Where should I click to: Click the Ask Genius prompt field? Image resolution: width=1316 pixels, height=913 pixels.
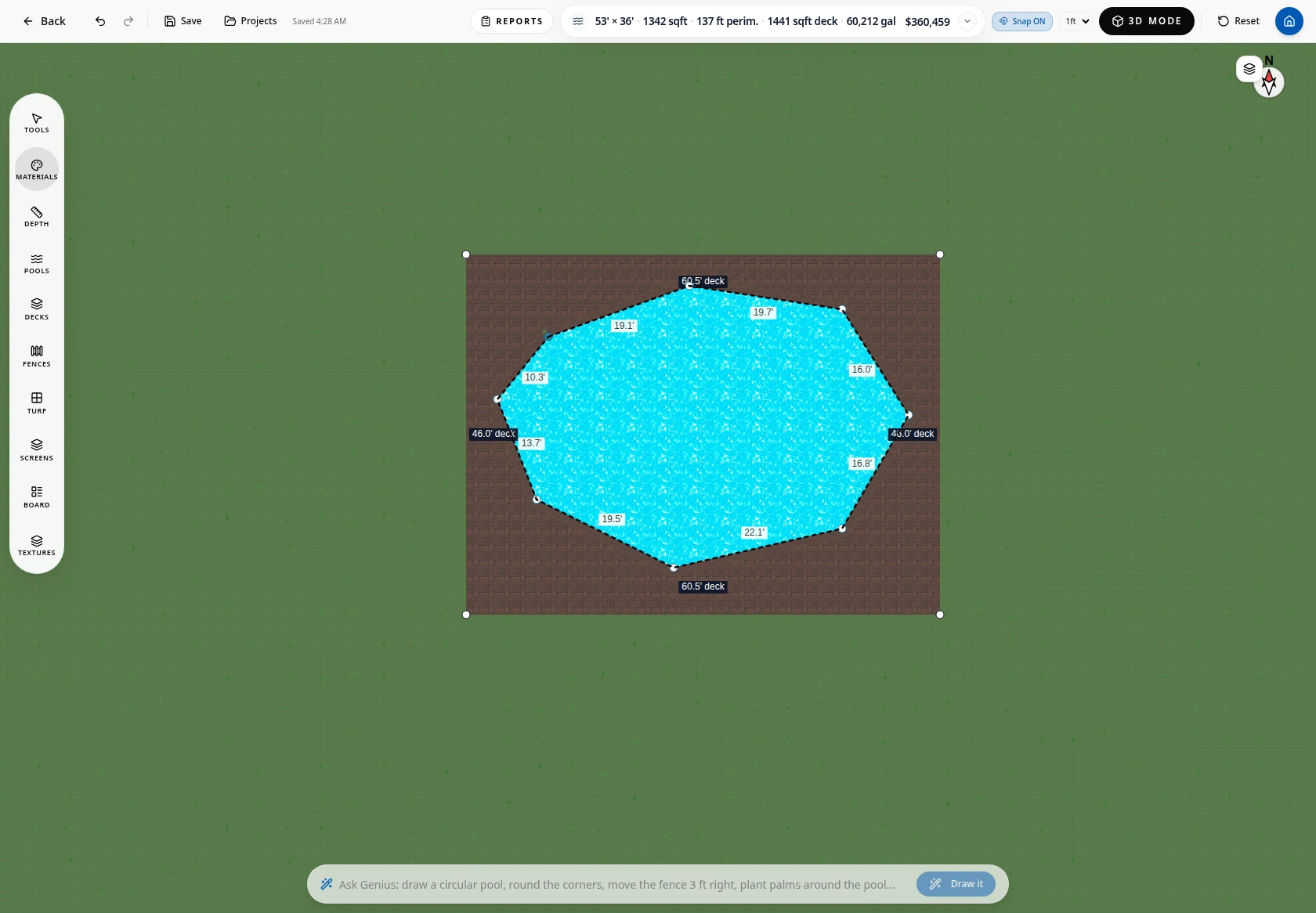(x=616, y=885)
